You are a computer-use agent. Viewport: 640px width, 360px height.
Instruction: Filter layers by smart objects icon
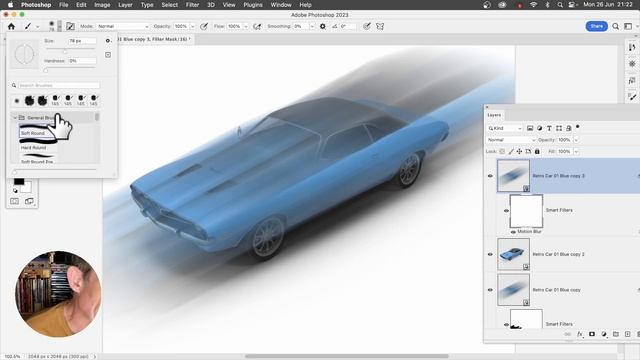coord(569,128)
